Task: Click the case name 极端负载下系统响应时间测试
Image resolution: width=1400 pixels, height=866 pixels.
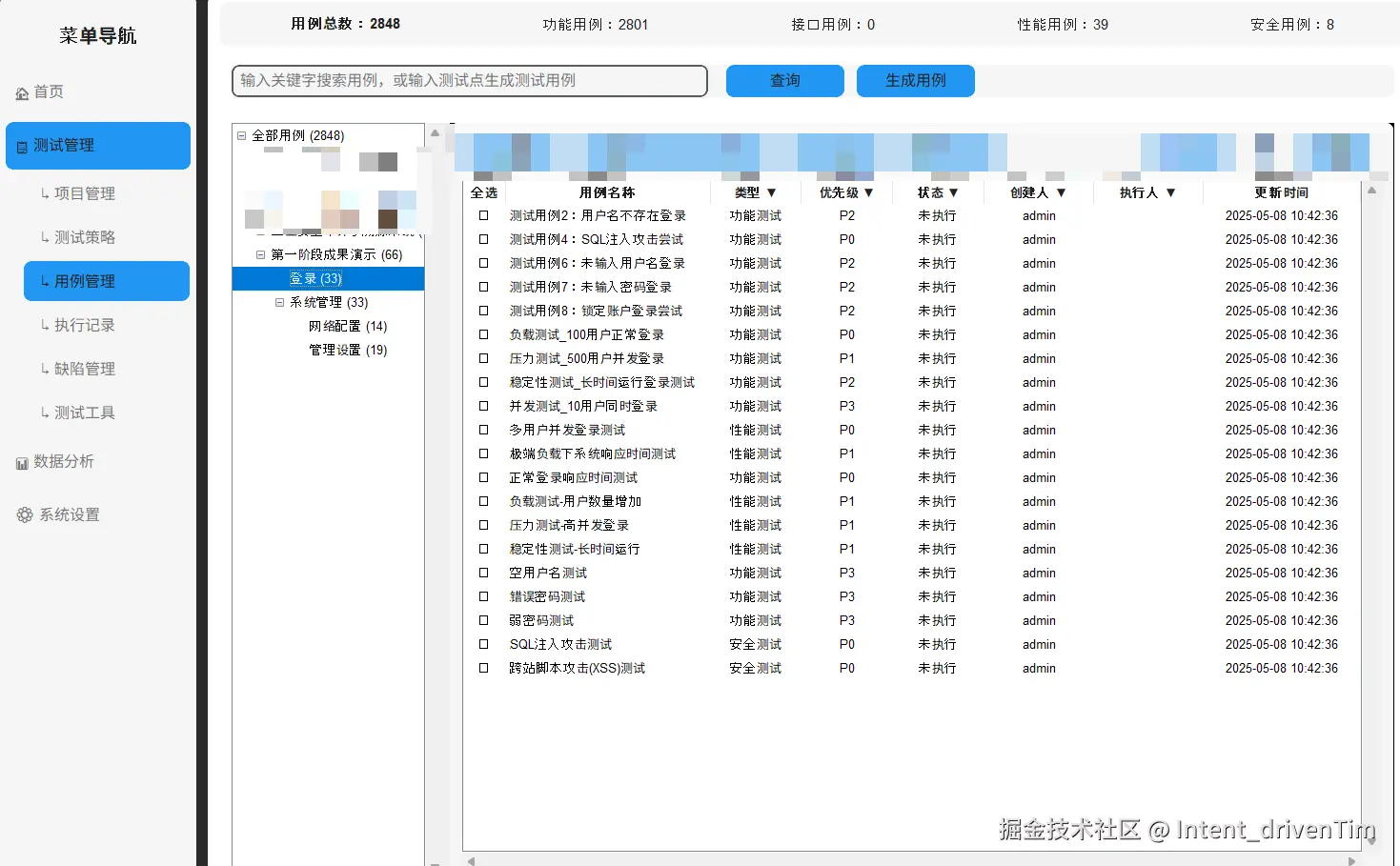Action: click(x=592, y=453)
